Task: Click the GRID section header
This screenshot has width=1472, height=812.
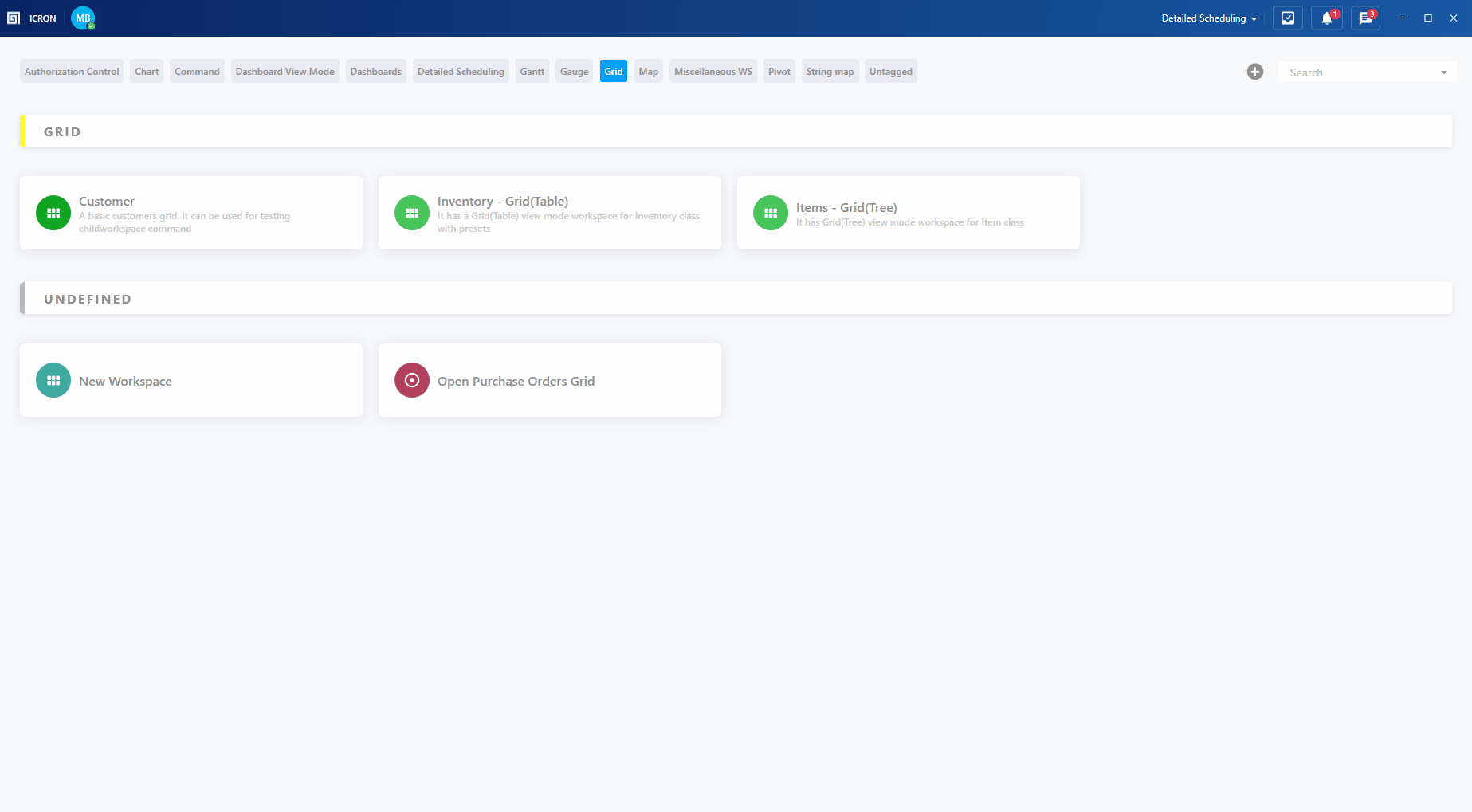Action: (736, 131)
